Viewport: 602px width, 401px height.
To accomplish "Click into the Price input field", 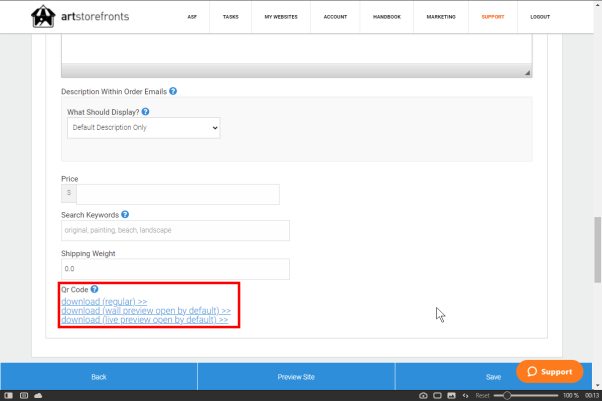I will tap(178, 194).
